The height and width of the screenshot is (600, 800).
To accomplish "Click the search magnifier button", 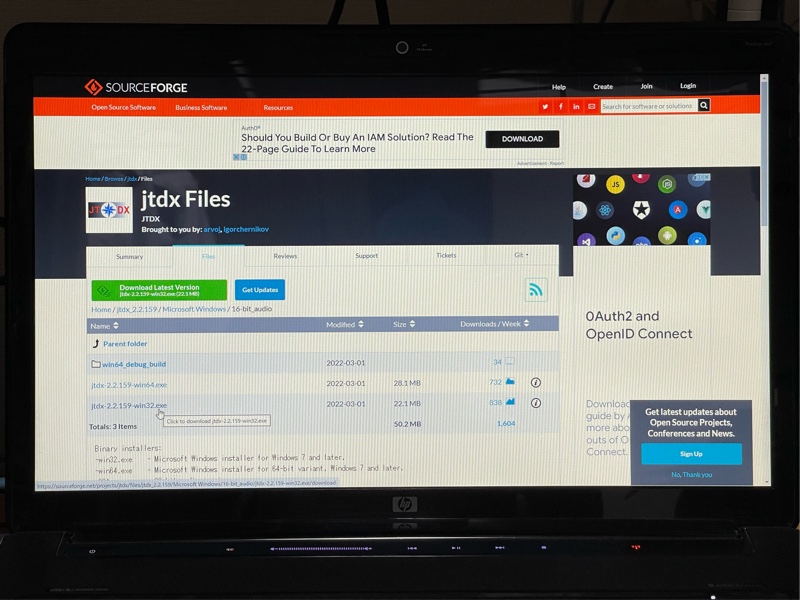I will click(704, 105).
